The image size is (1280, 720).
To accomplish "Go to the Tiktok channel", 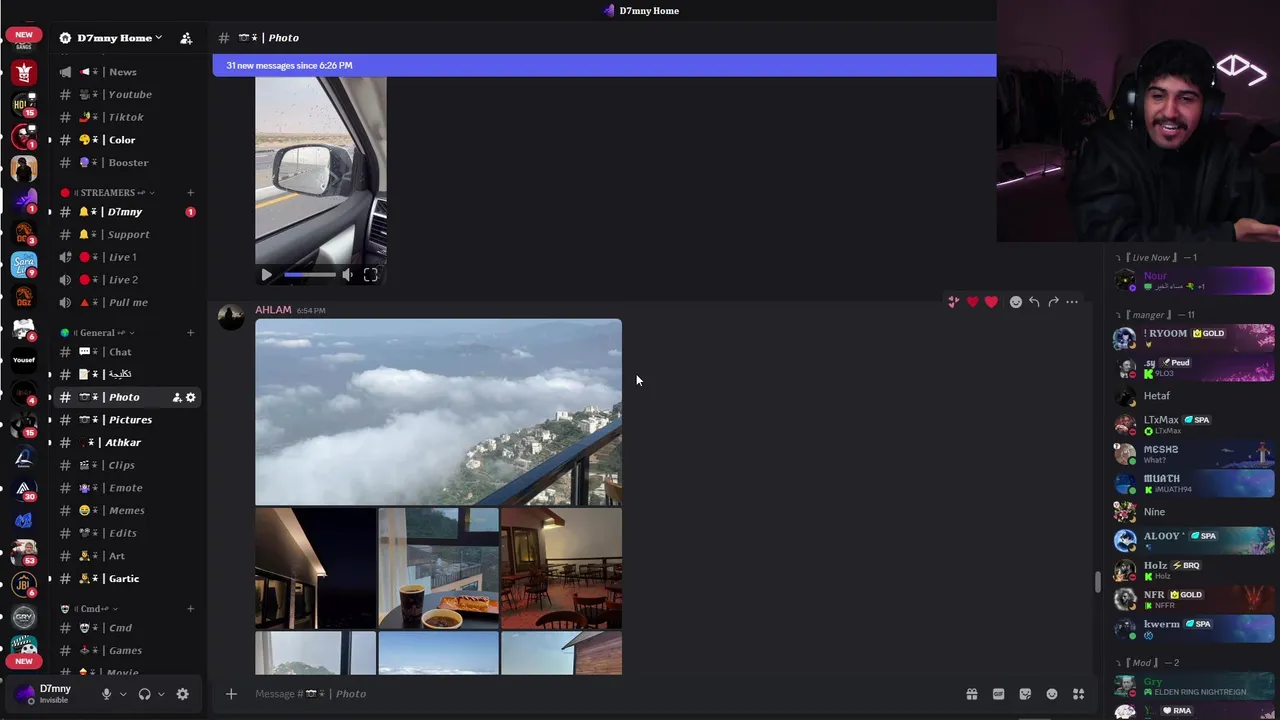I will point(126,117).
